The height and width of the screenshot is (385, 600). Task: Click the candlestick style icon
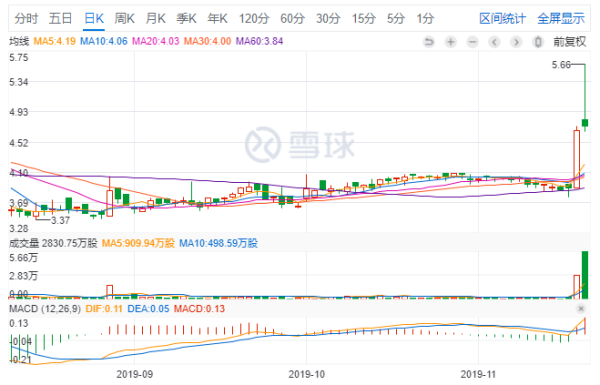[x=538, y=41]
